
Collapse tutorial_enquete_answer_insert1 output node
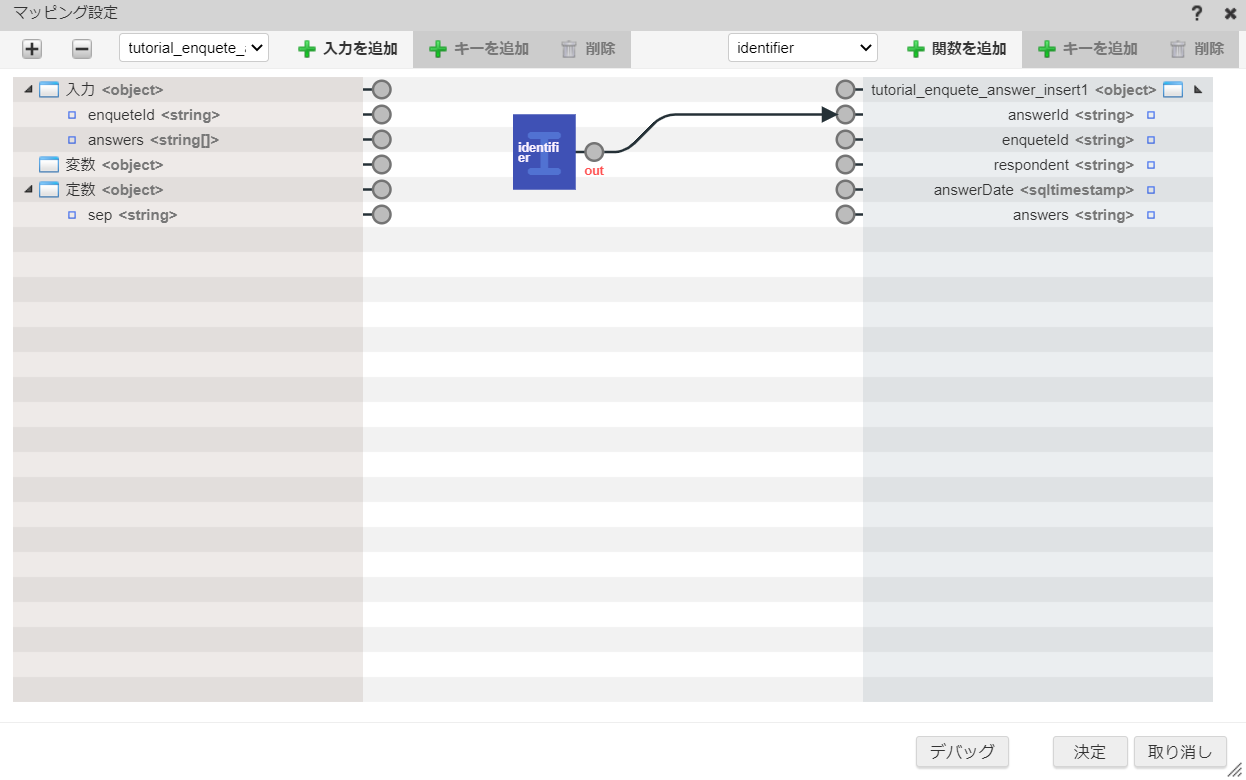[x=1198, y=90]
